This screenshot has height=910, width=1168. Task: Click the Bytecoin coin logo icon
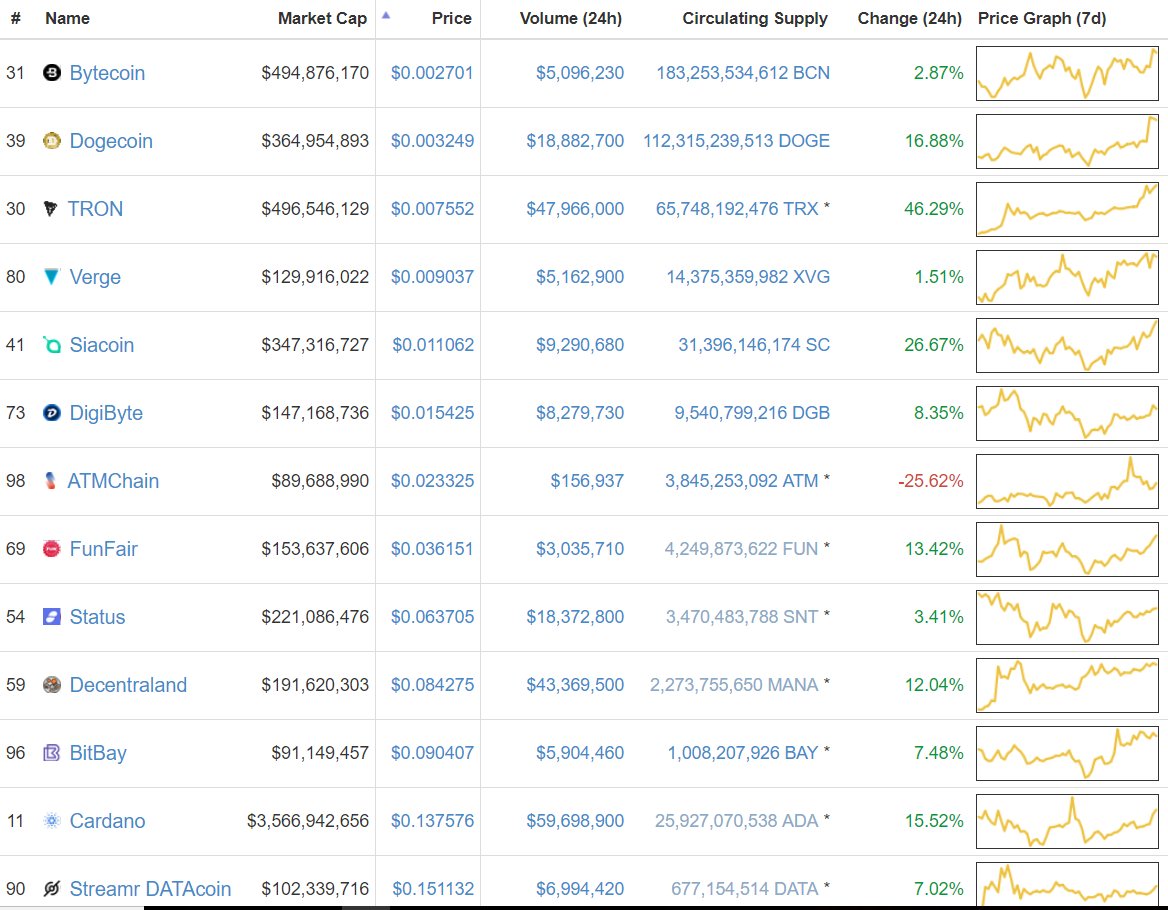click(51, 72)
